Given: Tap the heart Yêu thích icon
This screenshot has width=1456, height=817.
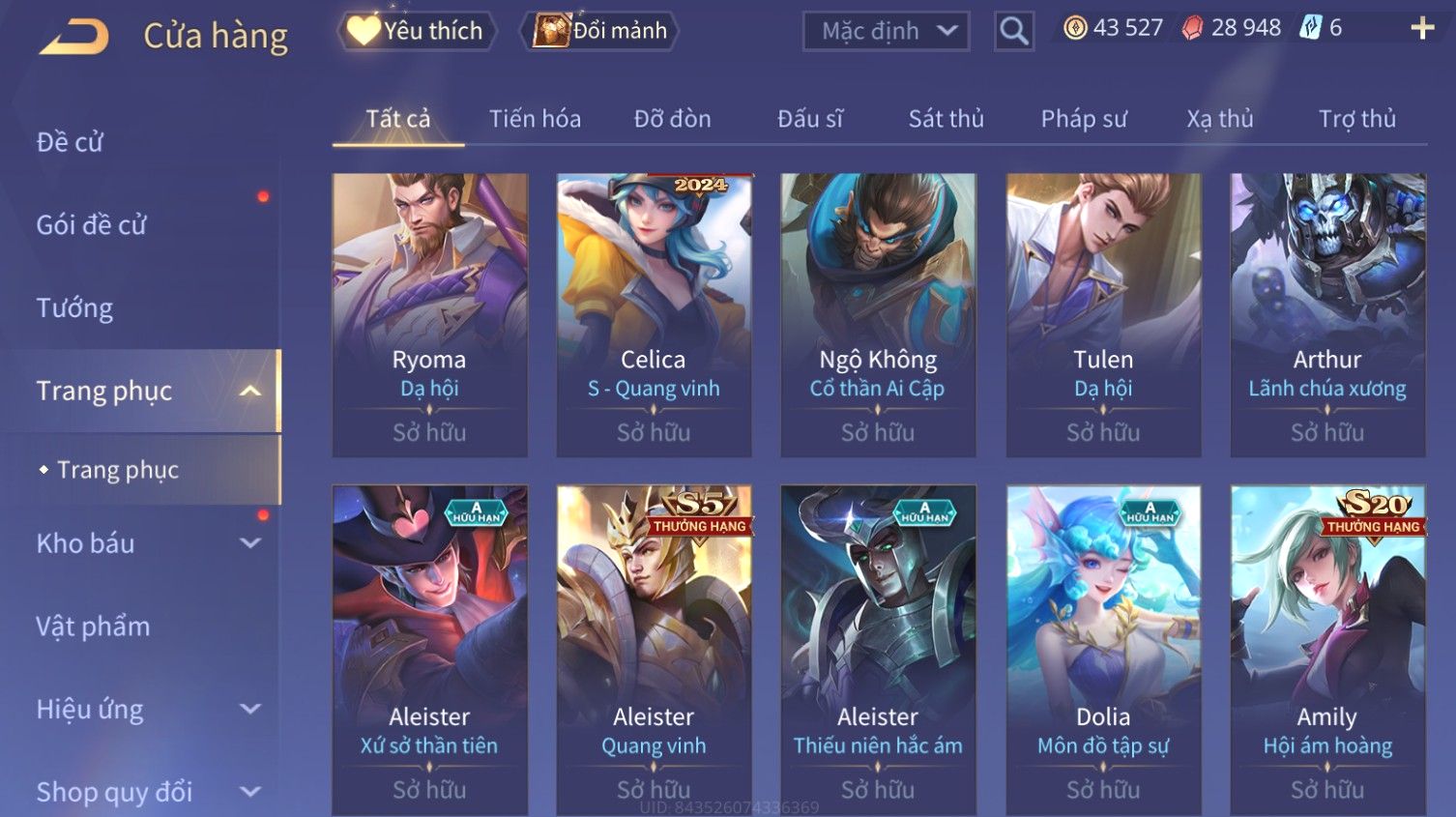Looking at the screenshot, I should [364, 30].
